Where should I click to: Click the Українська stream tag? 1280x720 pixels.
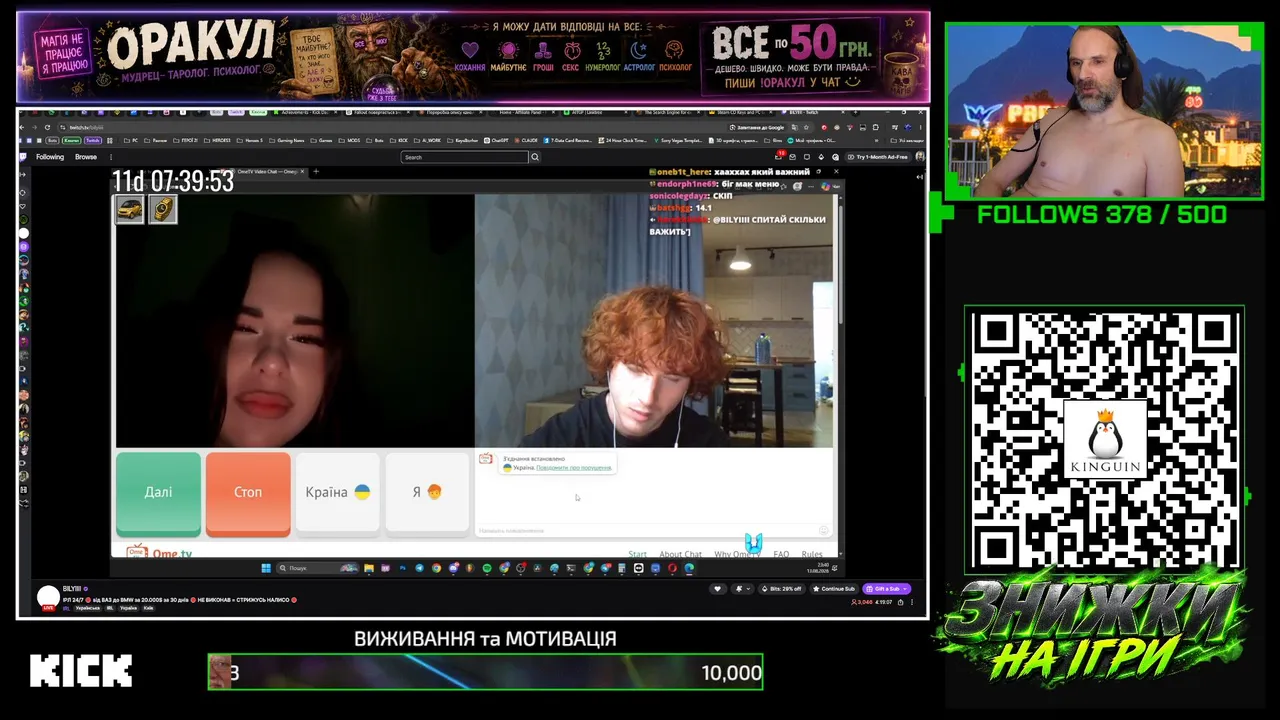pos(86,608)
